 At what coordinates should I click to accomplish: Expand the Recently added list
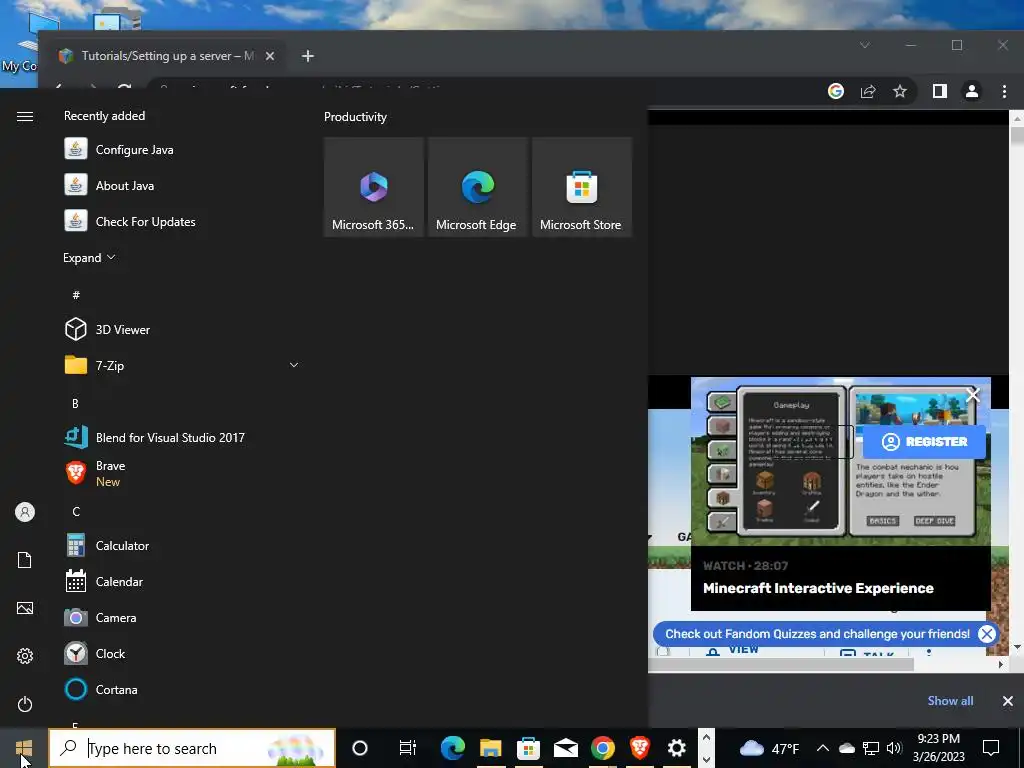pos(89,257)
